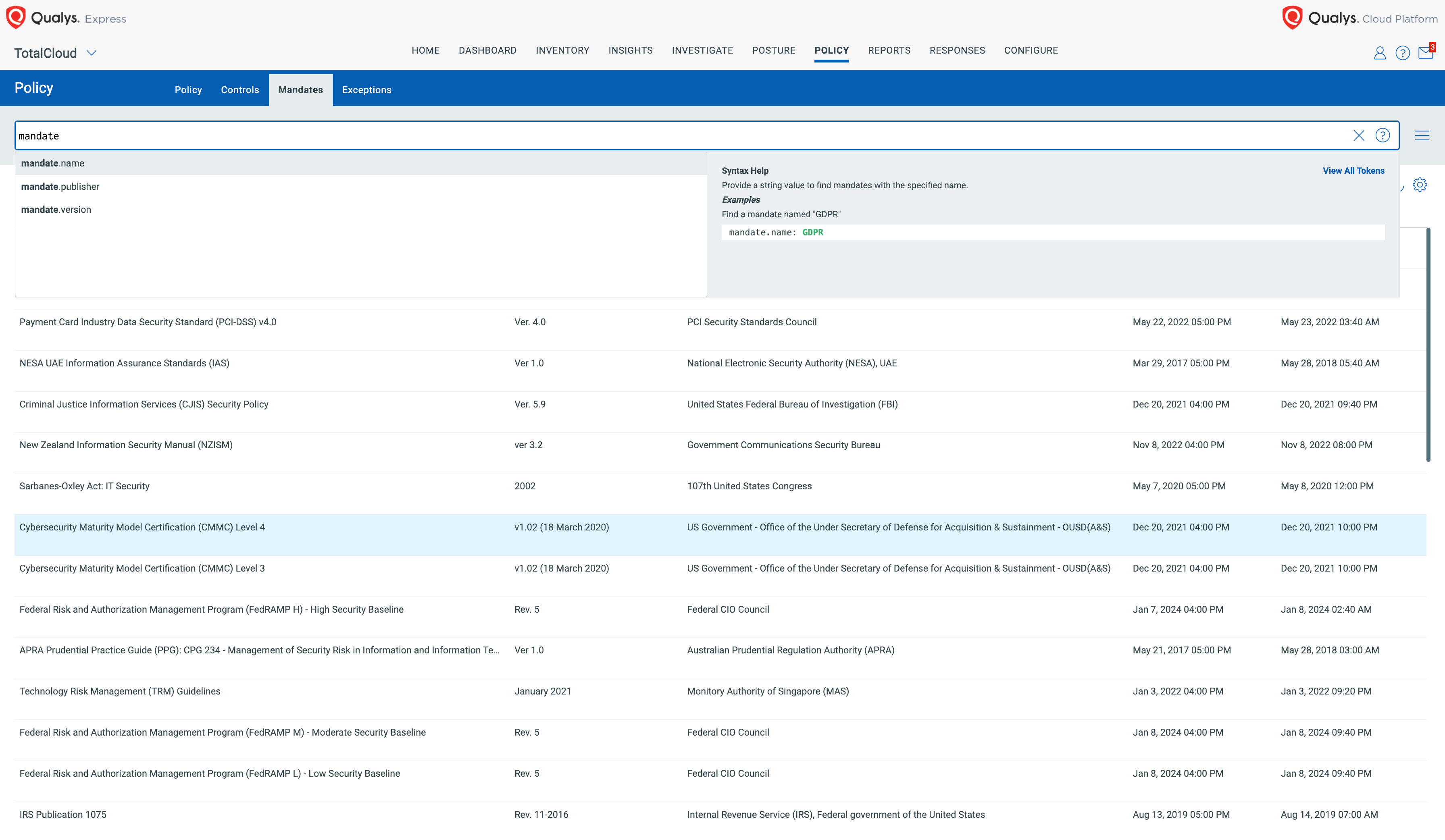
Task: Click the Nov 8, 2022 08:00 PM date
Action: coord(1327,445)
